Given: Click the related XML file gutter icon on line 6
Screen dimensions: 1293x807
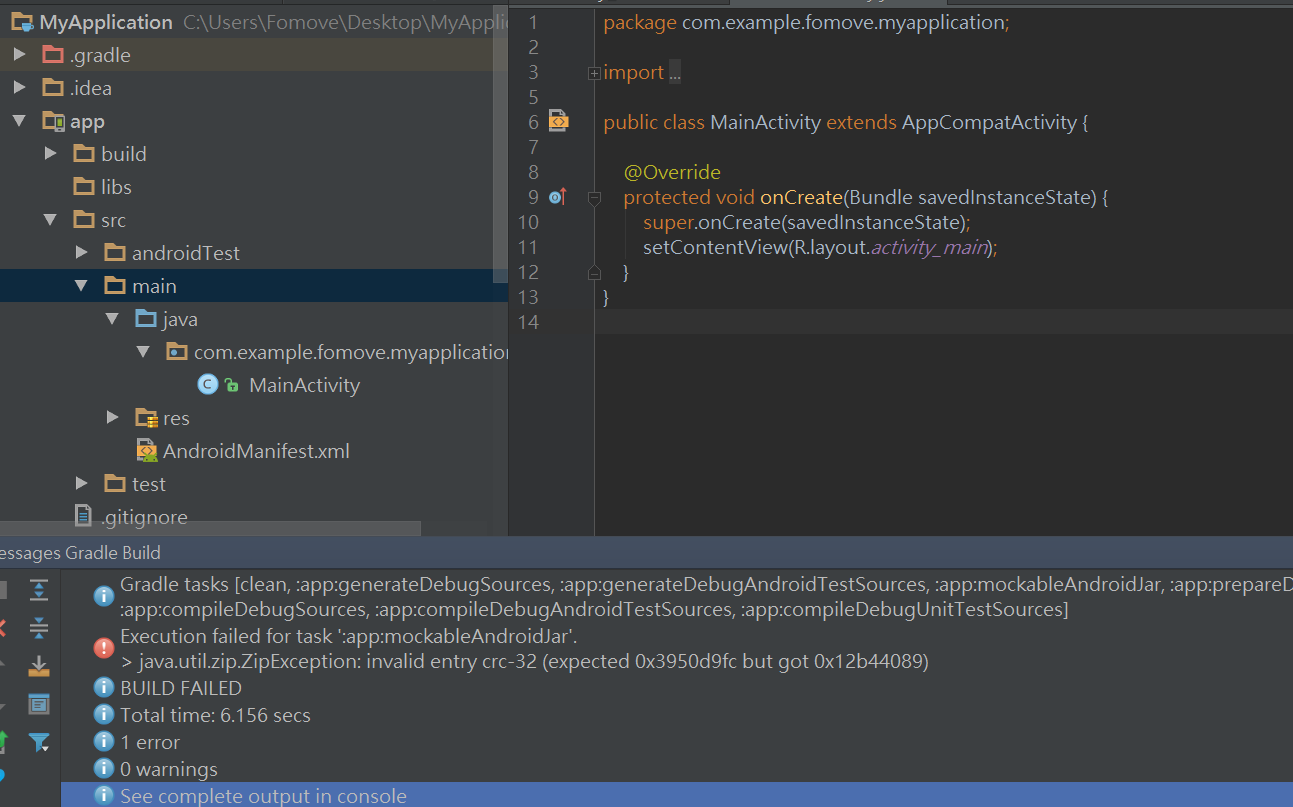Looking at the screenshot, I should point(558,122).
